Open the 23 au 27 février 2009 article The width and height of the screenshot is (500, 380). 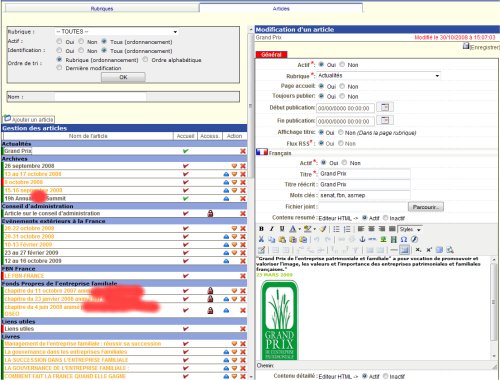tap(31, 253)
